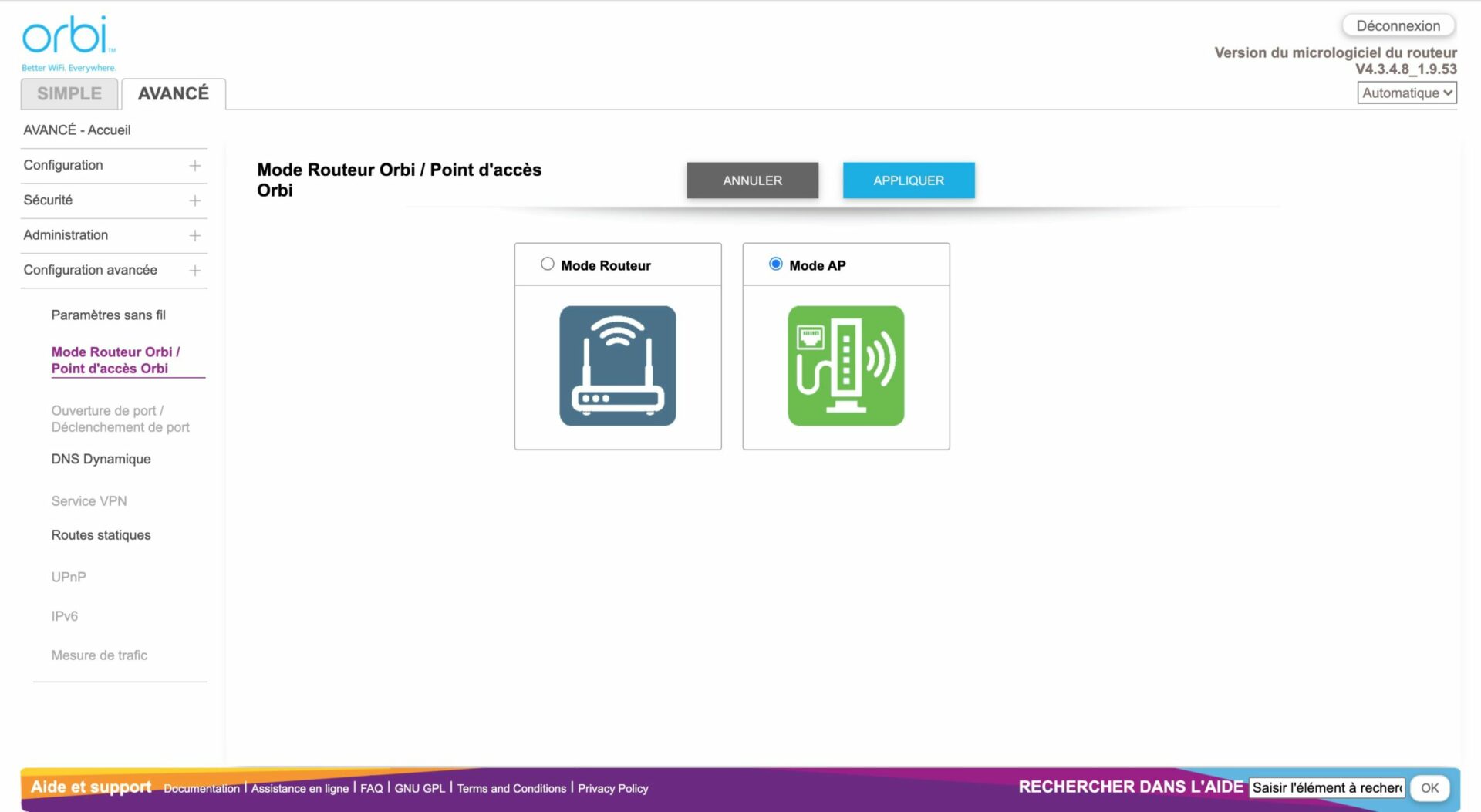Click the blue router mode image

[x=617, y=366]
